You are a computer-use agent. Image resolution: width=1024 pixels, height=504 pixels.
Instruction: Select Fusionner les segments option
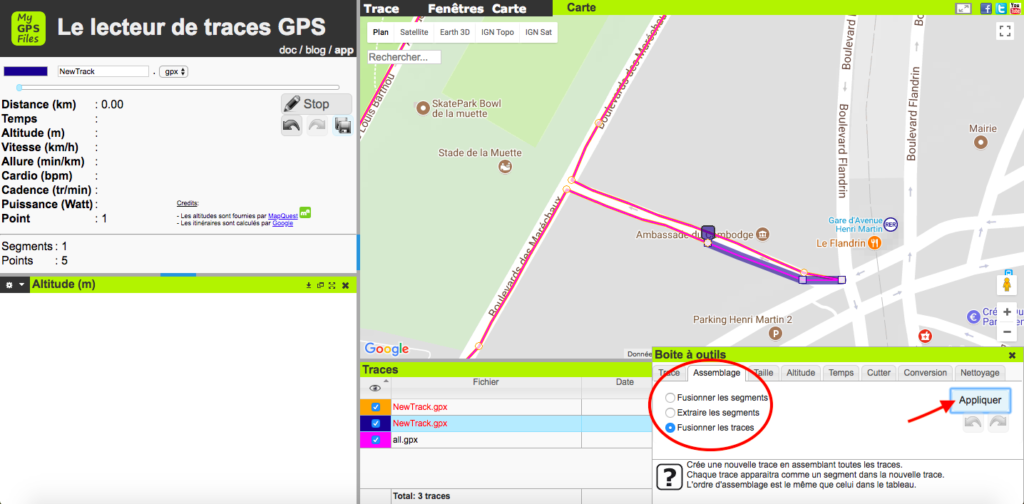coord(670,398)
